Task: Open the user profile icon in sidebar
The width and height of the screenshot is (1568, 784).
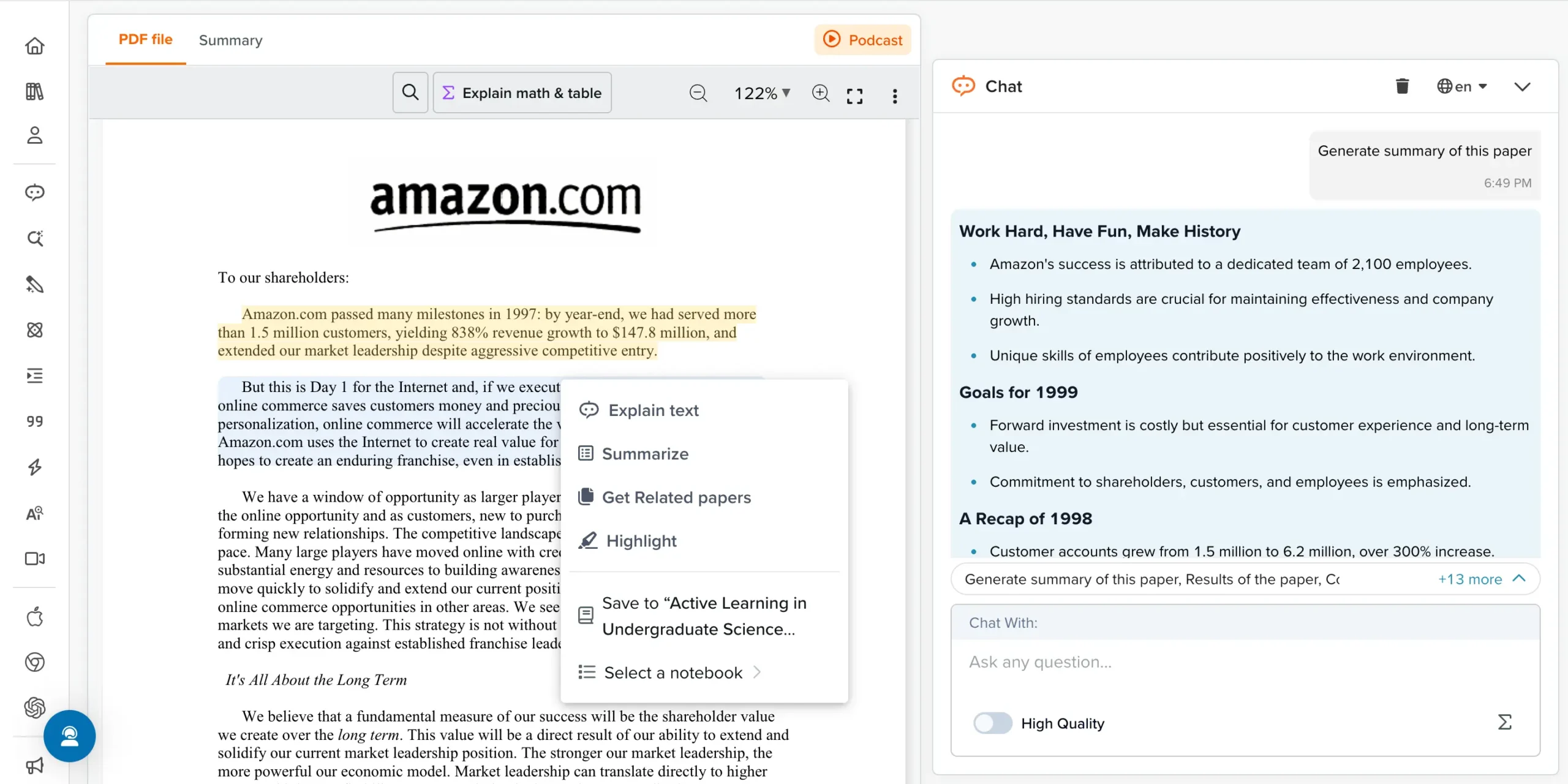Action: click(34, 135)
